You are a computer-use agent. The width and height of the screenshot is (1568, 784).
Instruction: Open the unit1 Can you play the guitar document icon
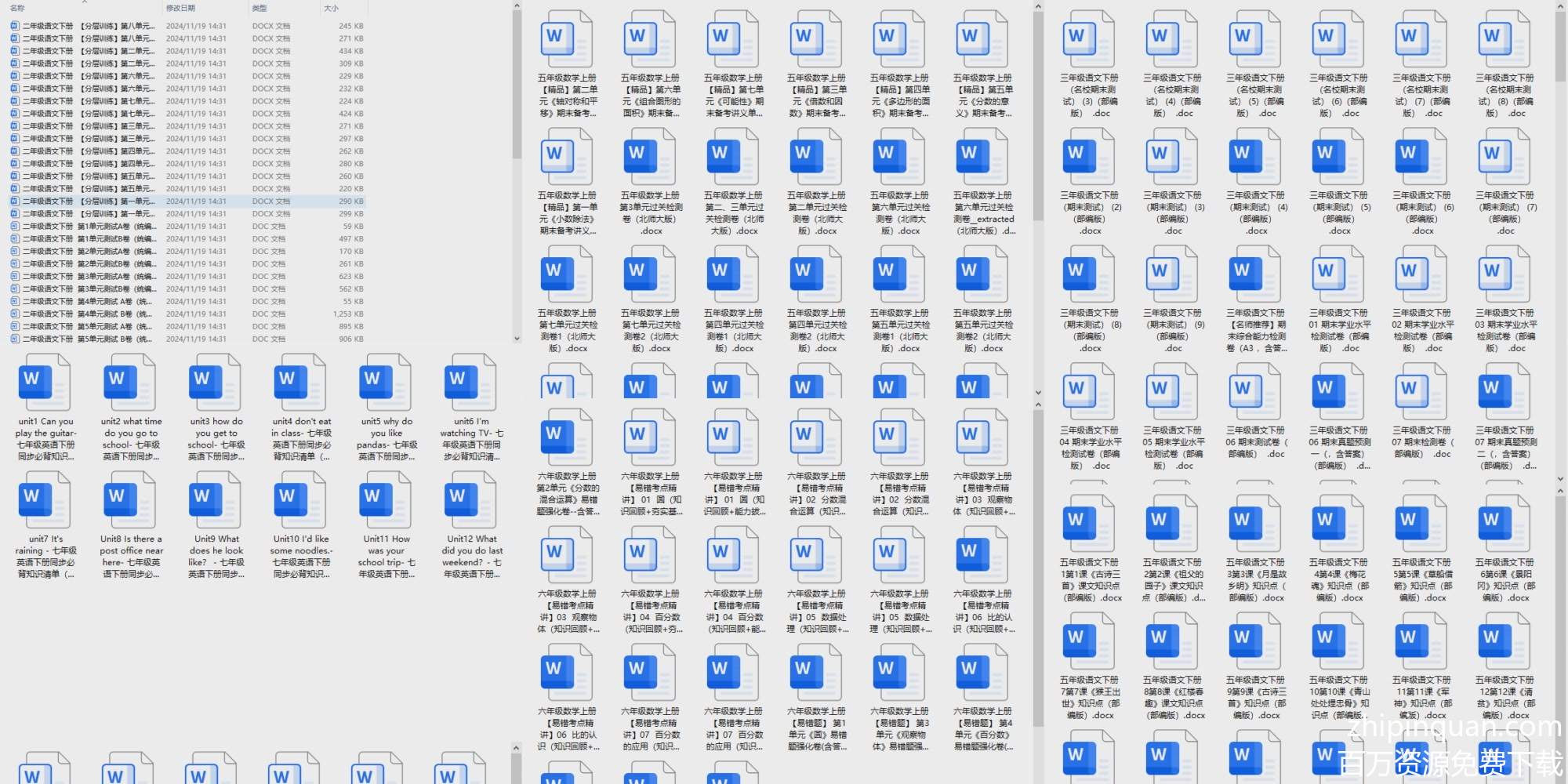(x=45, y=382)
